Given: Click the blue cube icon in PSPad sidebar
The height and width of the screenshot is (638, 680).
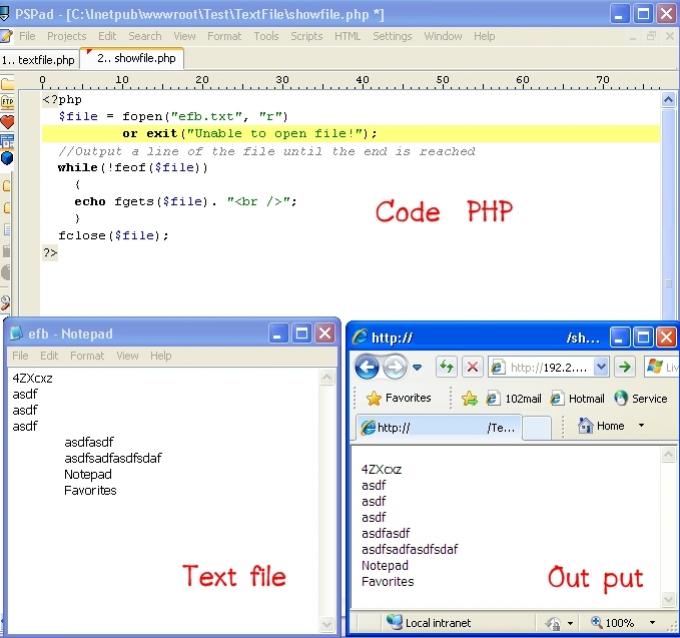Looking at the screenshot, I should coord(7,158).
